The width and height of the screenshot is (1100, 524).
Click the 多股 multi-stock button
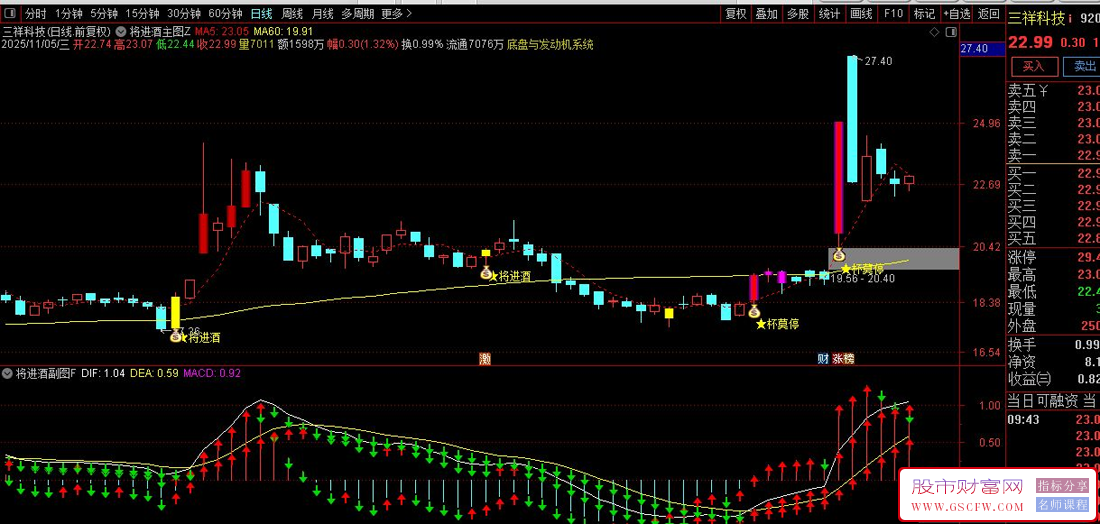point(798,13)
